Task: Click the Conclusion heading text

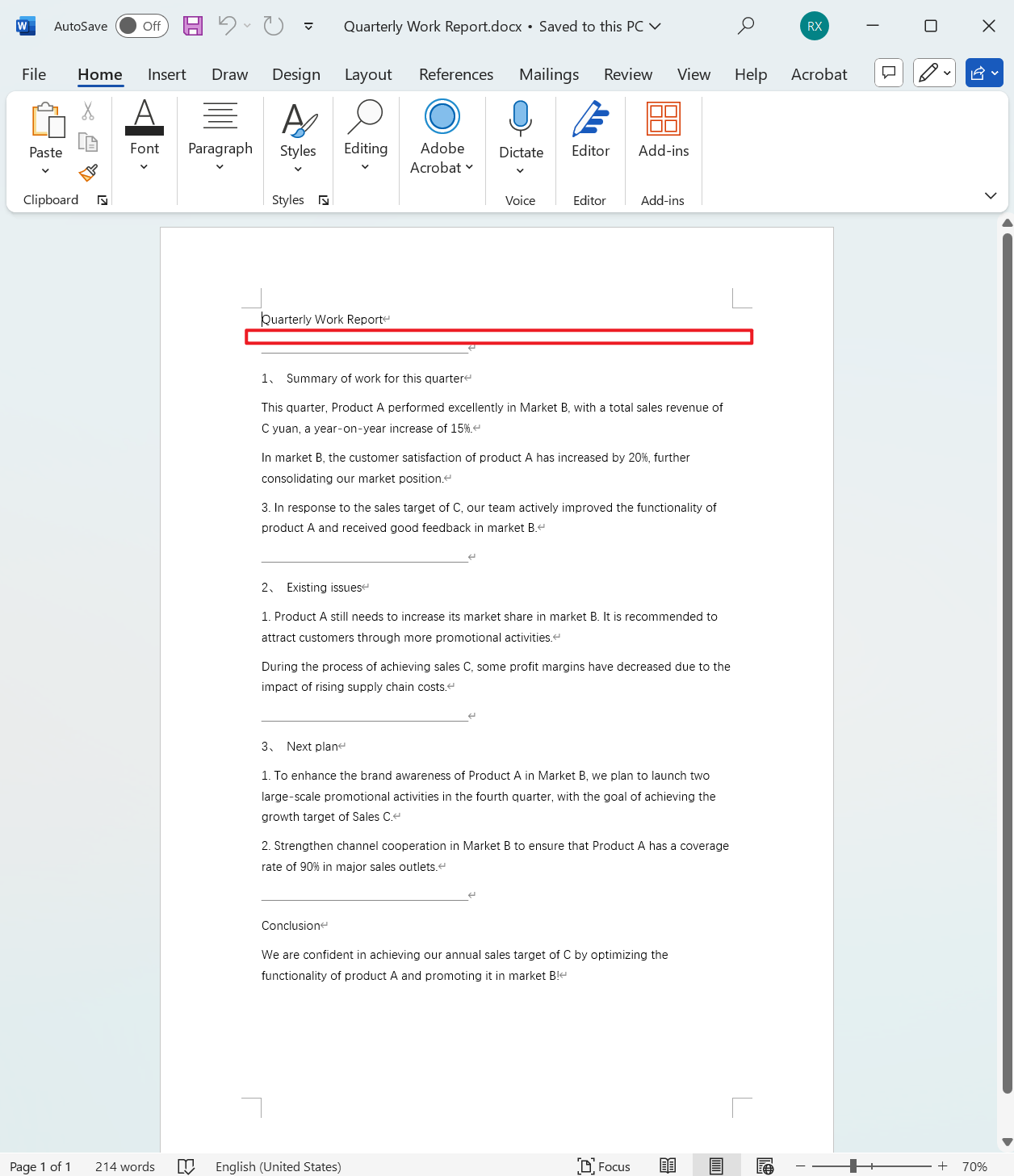Action: coord(291,926)
